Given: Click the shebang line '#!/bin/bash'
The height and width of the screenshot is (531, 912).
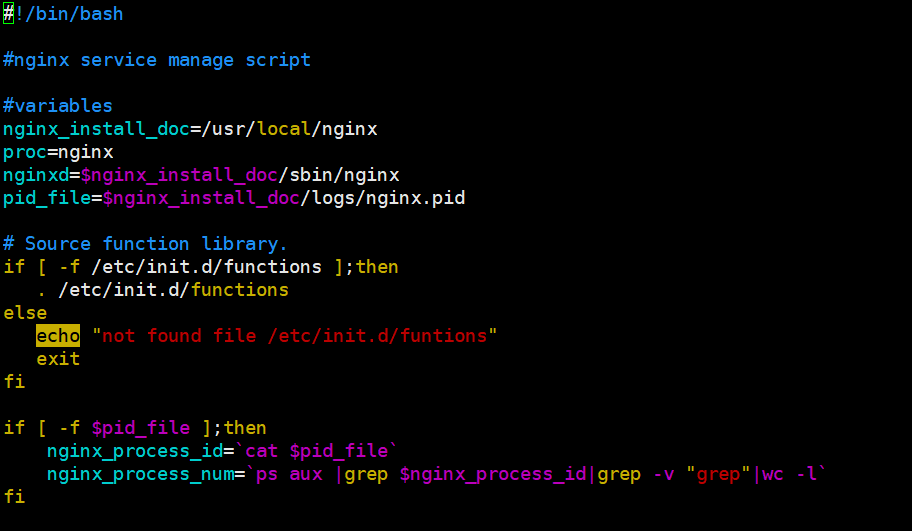Looking at the screenshot, I should pyautogui.click(x=63, y=13).
